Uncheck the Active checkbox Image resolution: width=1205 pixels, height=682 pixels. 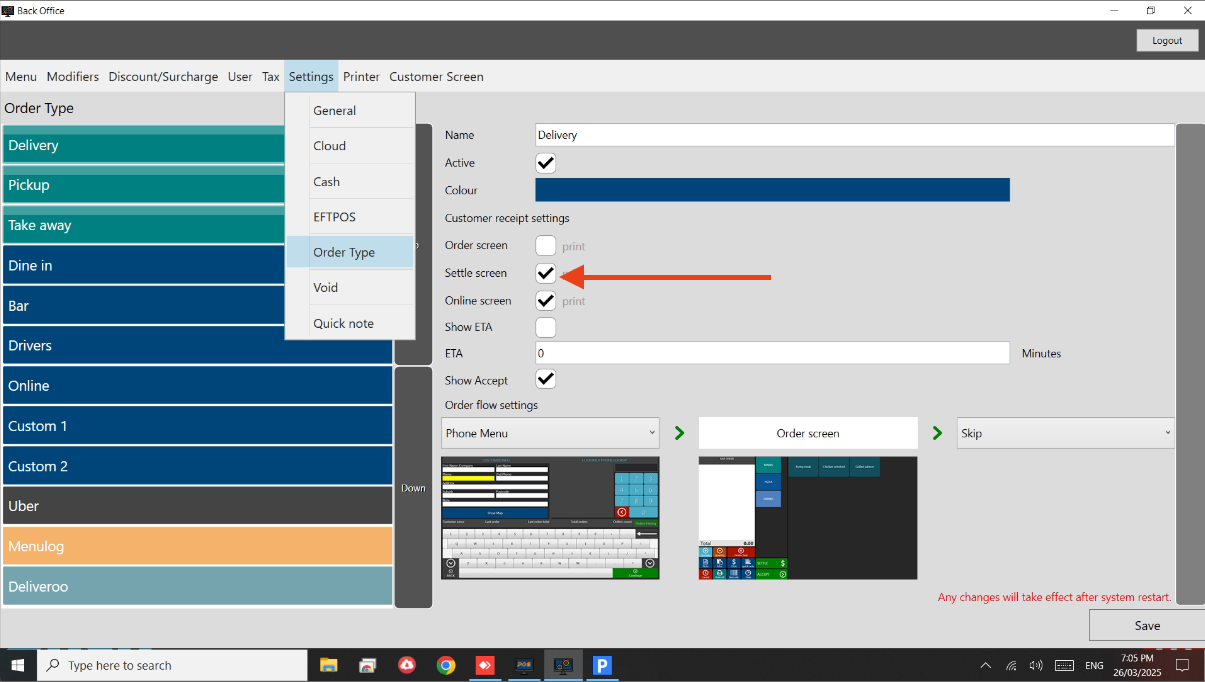(546, 163)
